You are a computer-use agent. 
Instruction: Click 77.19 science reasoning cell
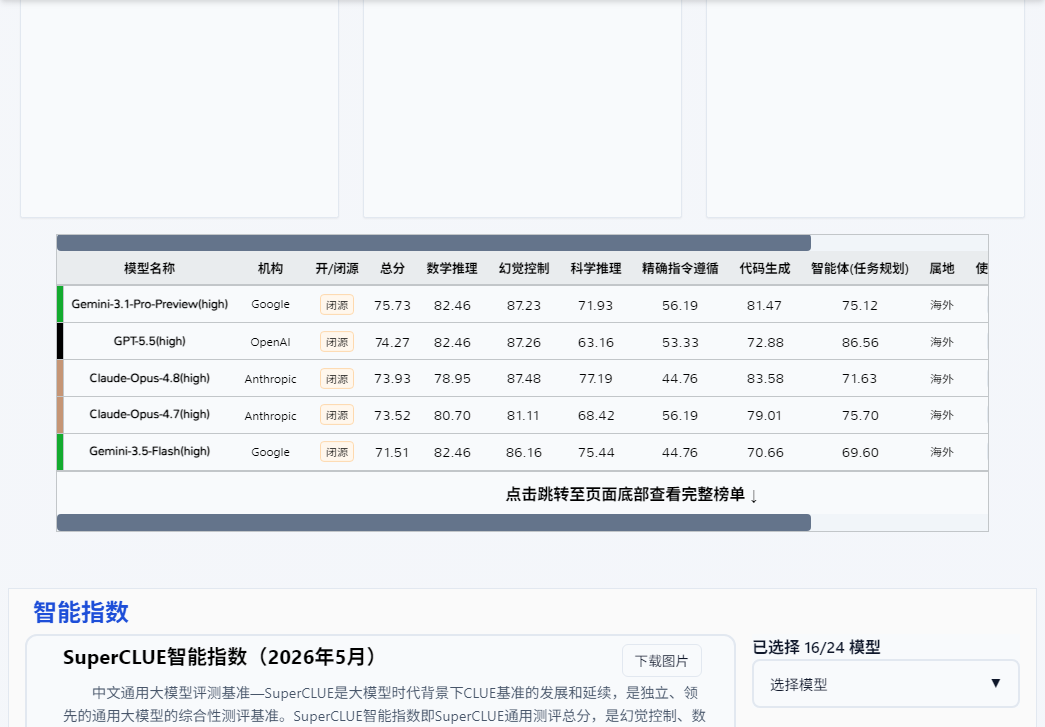click(x=596, y=378)
